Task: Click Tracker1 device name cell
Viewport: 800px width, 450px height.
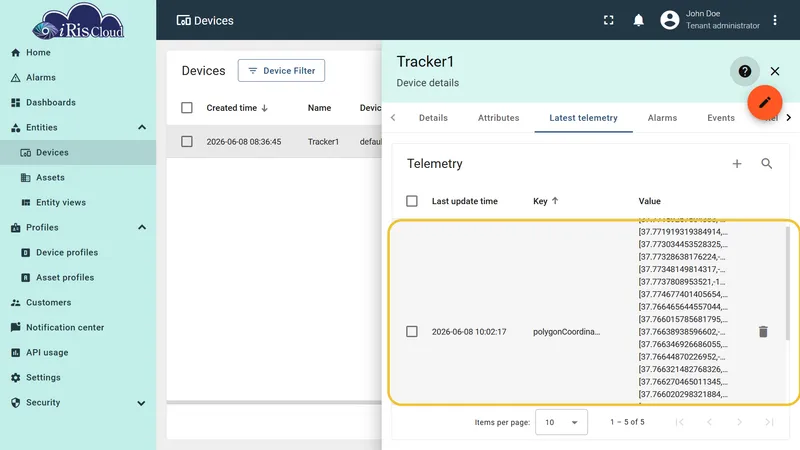Action: [323, 142]
